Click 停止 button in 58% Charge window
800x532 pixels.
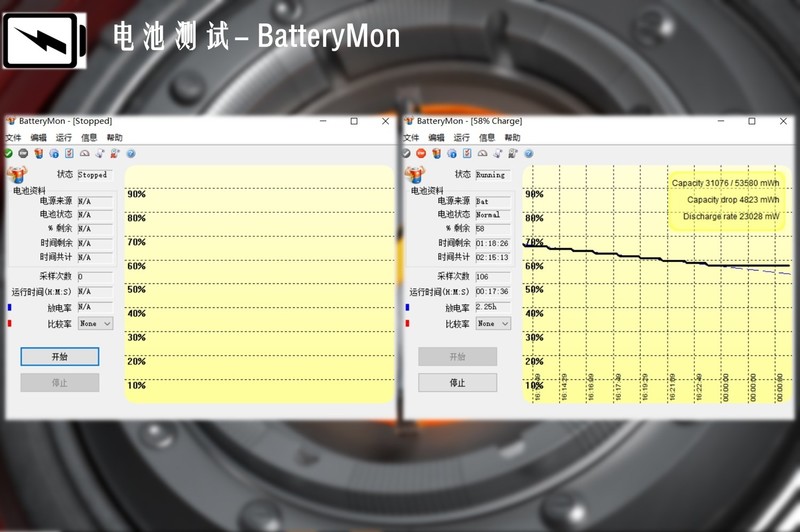click(458, 383)
